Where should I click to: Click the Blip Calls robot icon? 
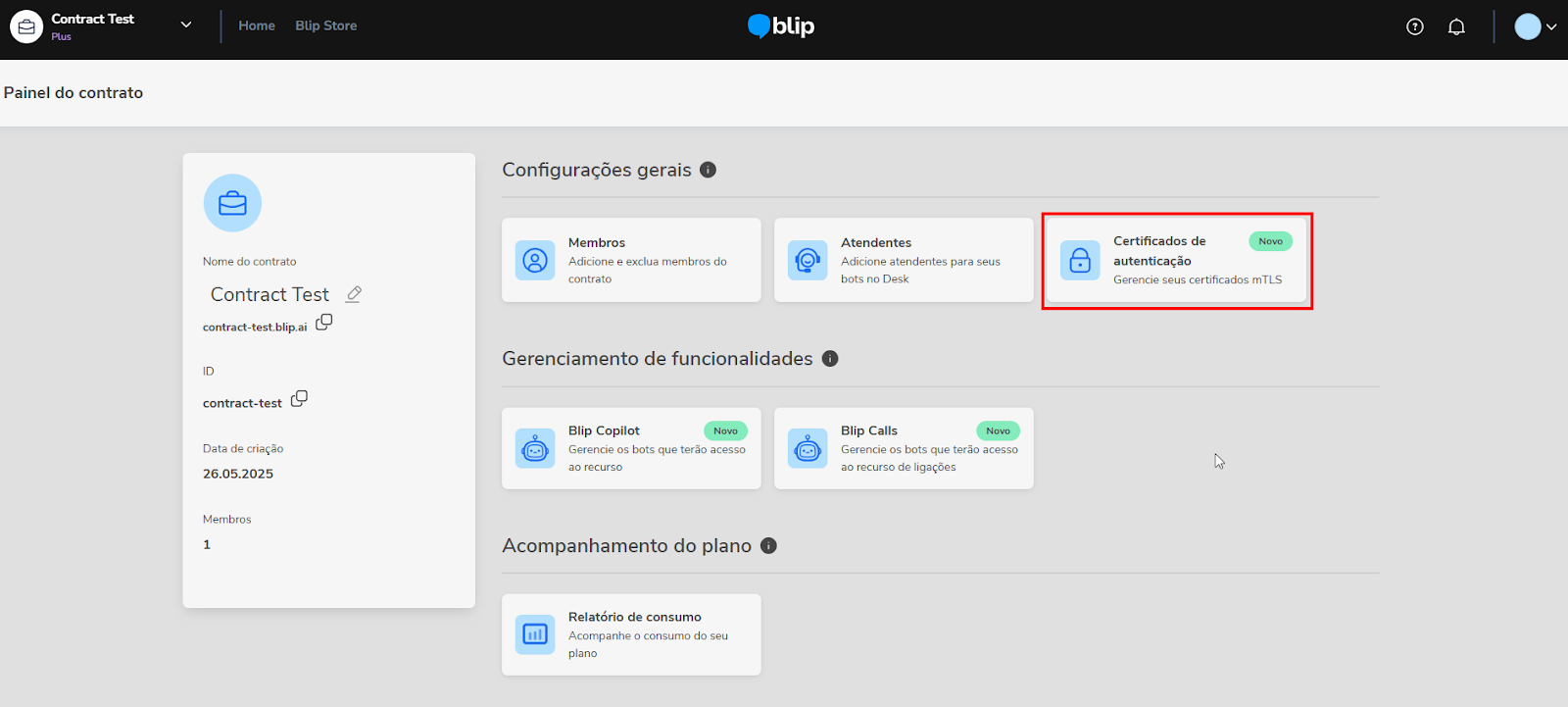(808, 449)
